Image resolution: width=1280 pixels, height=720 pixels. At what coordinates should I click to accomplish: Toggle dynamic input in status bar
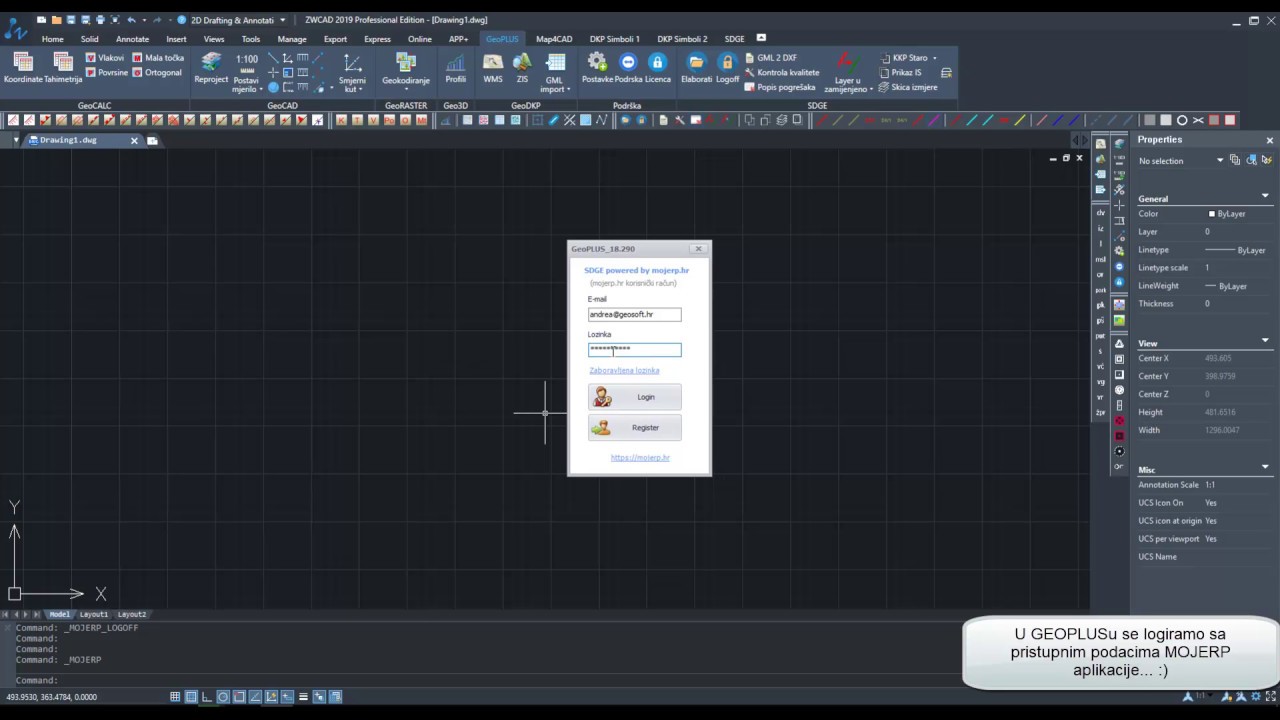[x=287, y=696]
